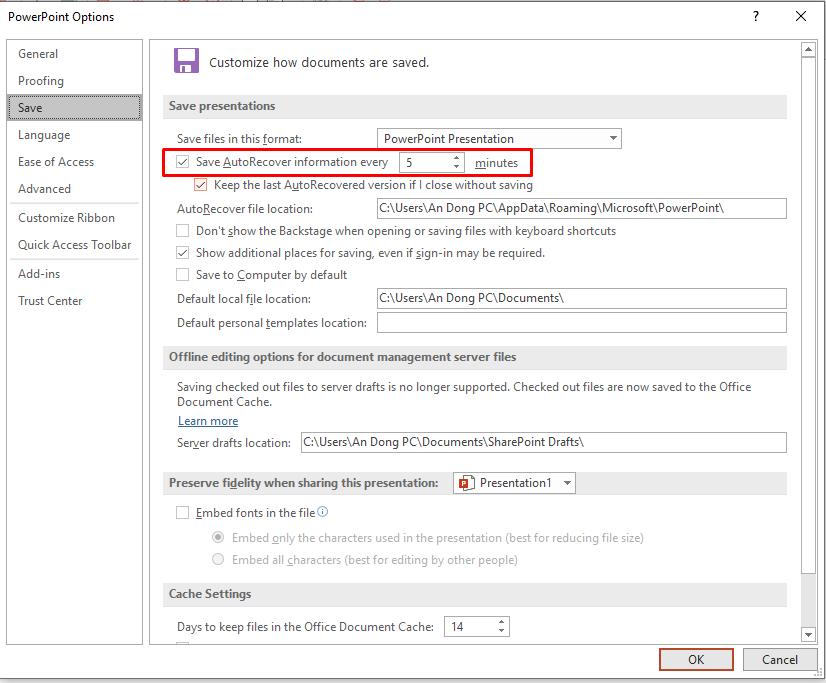Click the purple Save floppy disk icon
This screenshot has width=826, height=683.
(185, 61)
